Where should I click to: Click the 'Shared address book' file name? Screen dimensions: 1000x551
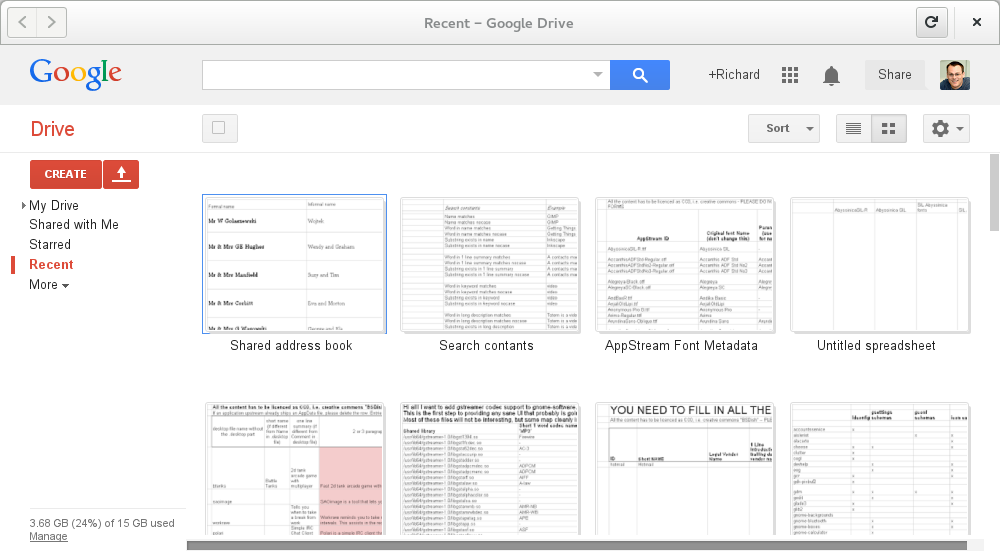(291, 346)
